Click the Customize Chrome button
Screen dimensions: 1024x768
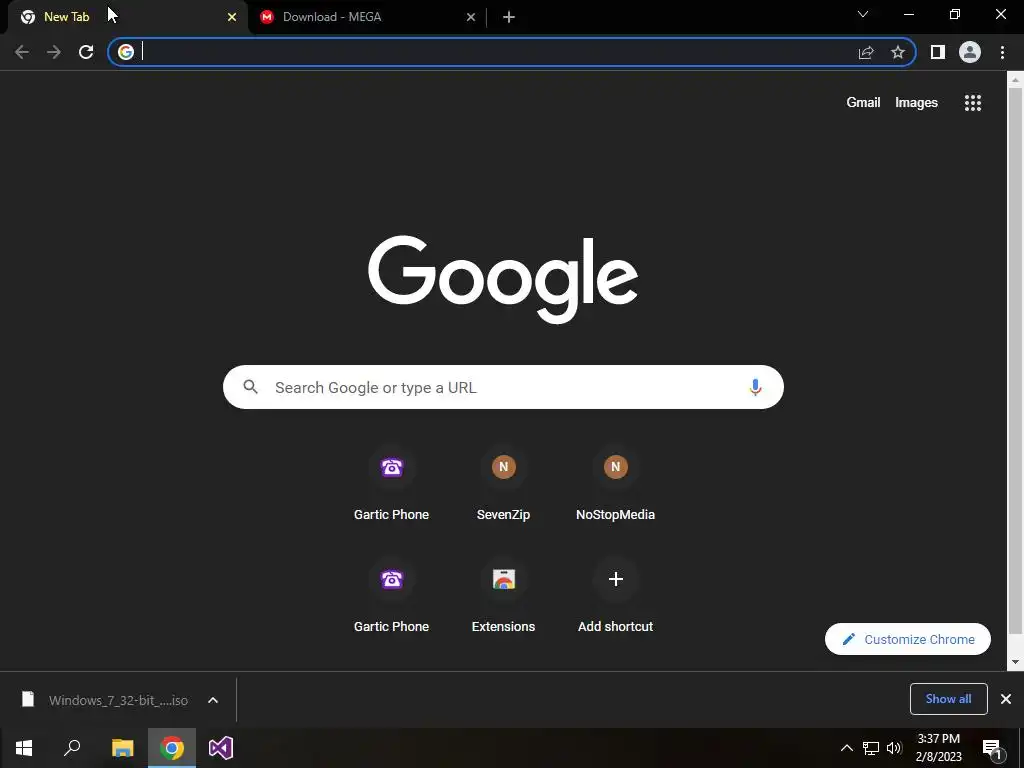(x=908, y=639)
